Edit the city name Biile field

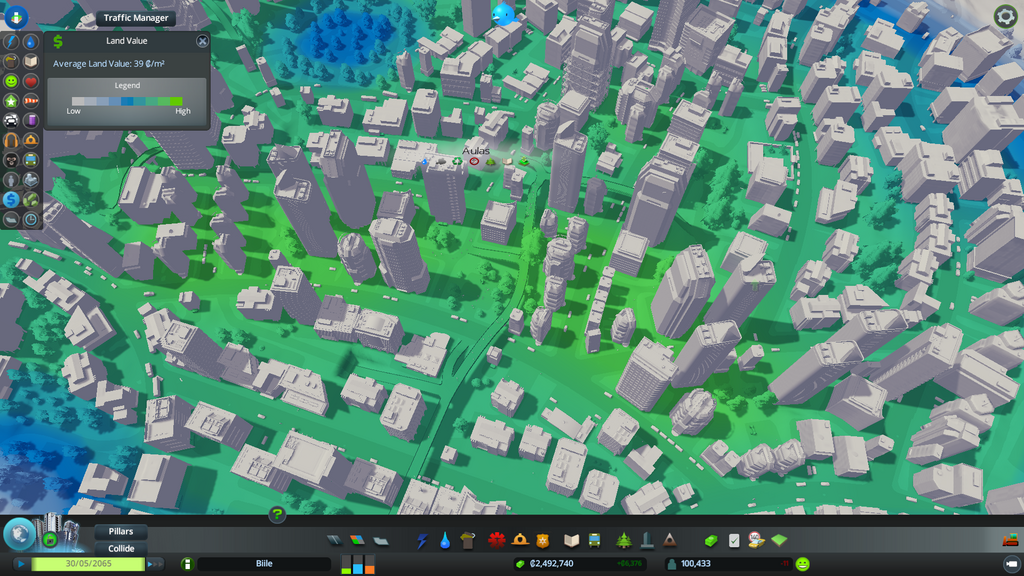point(264,564)
